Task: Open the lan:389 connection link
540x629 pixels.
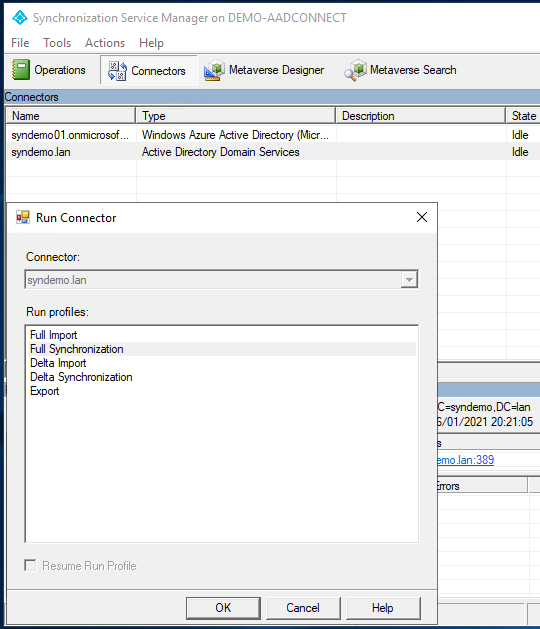Action: (x=465, y=460)
